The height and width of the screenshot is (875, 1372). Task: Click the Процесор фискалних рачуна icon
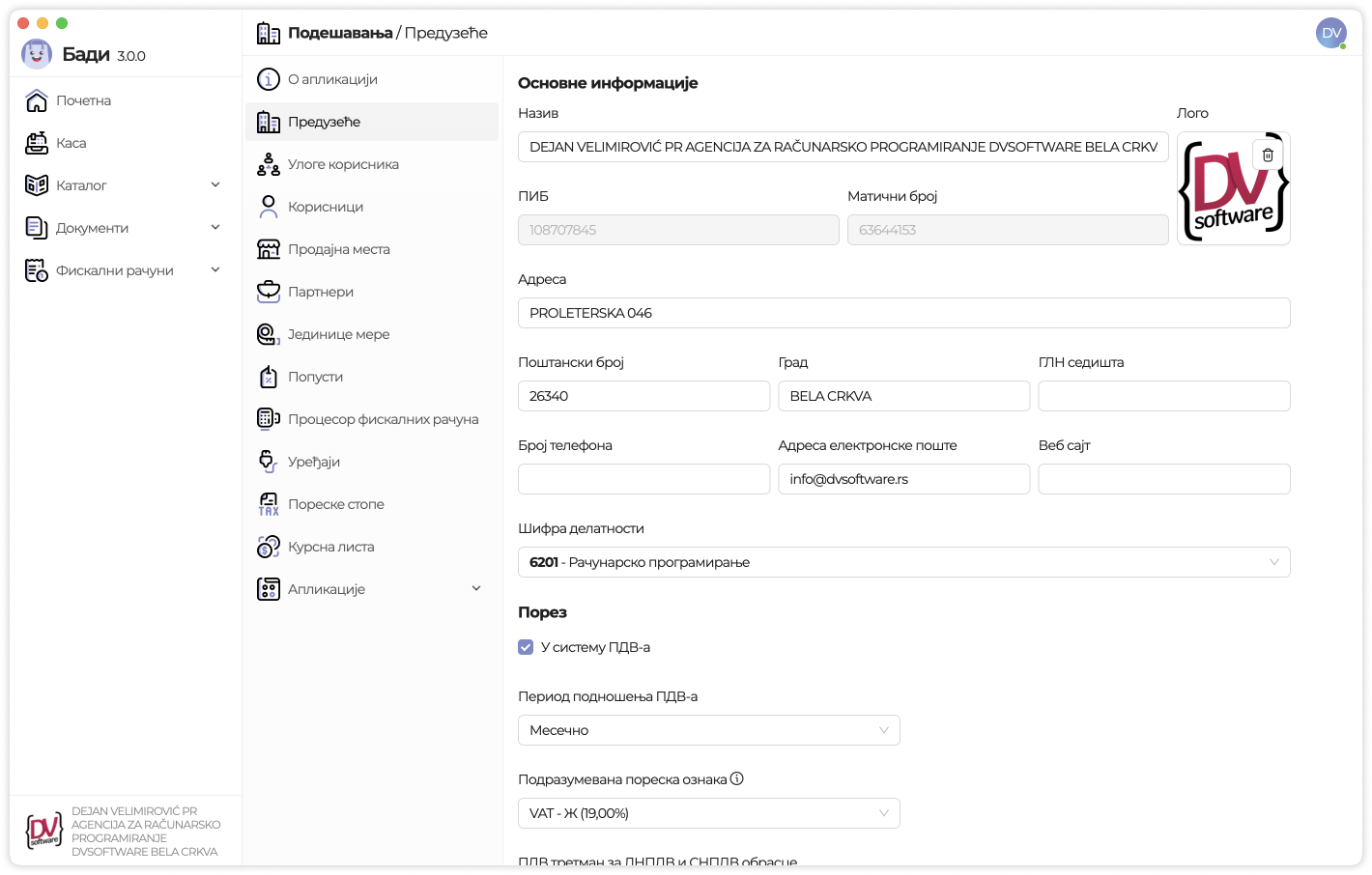(269, 419)
